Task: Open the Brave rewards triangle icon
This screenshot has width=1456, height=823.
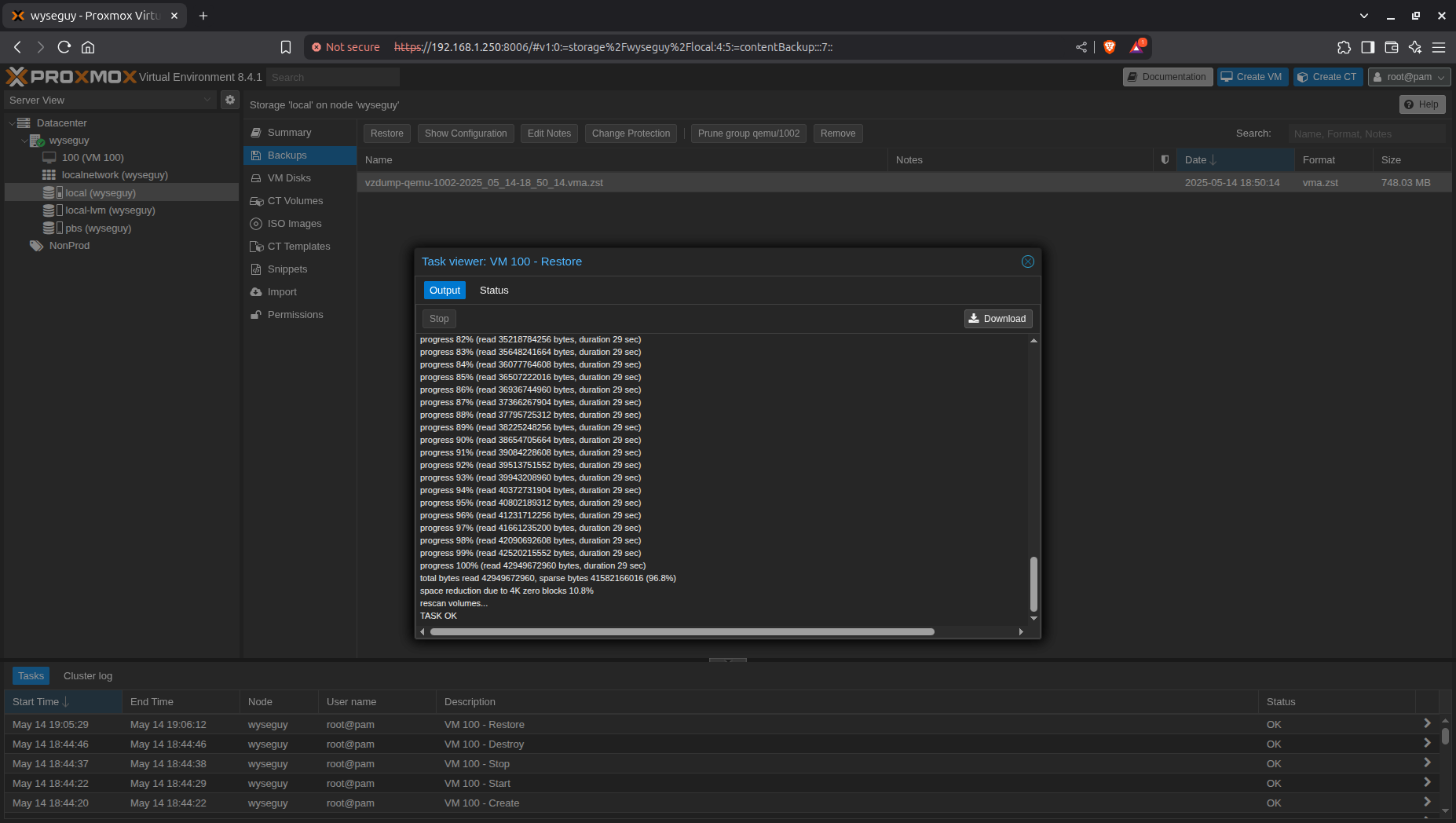Action: coord(1136,47)
